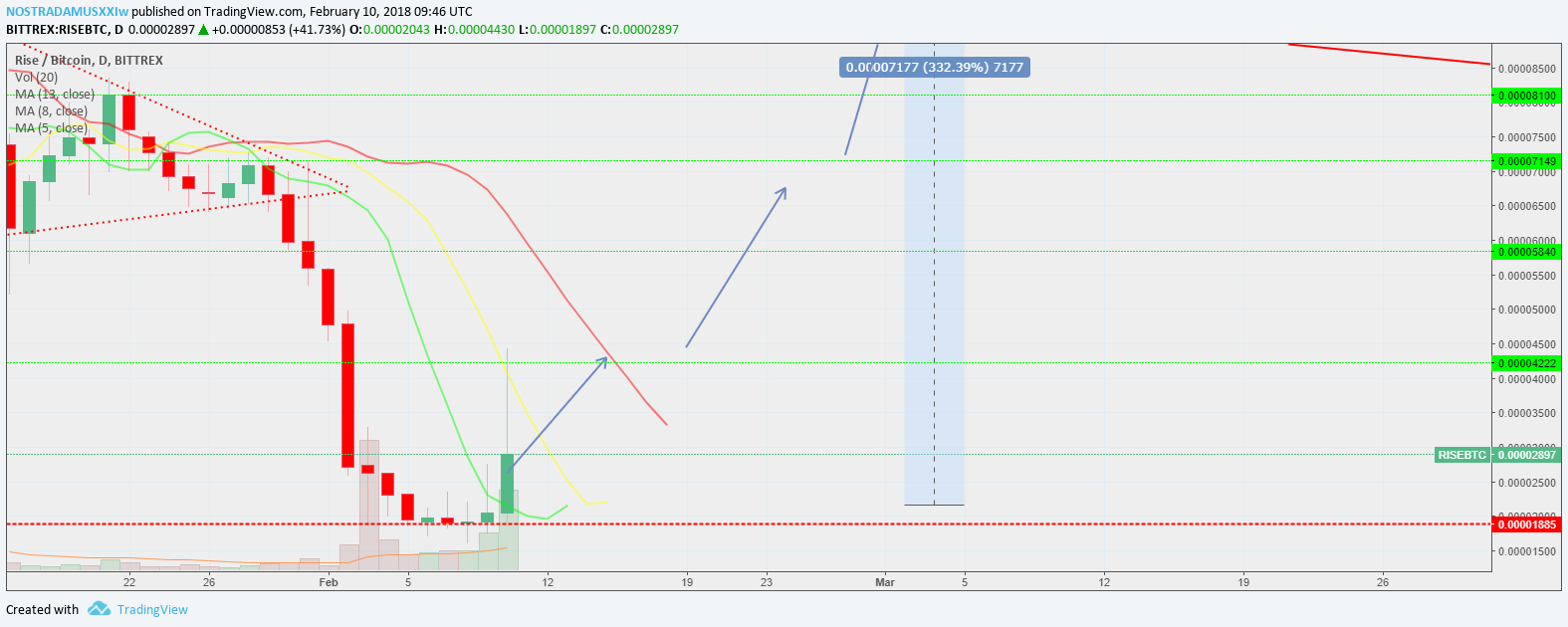
Task: Click the 0.00006500 price axis label
Action: tap(1527, 206)
